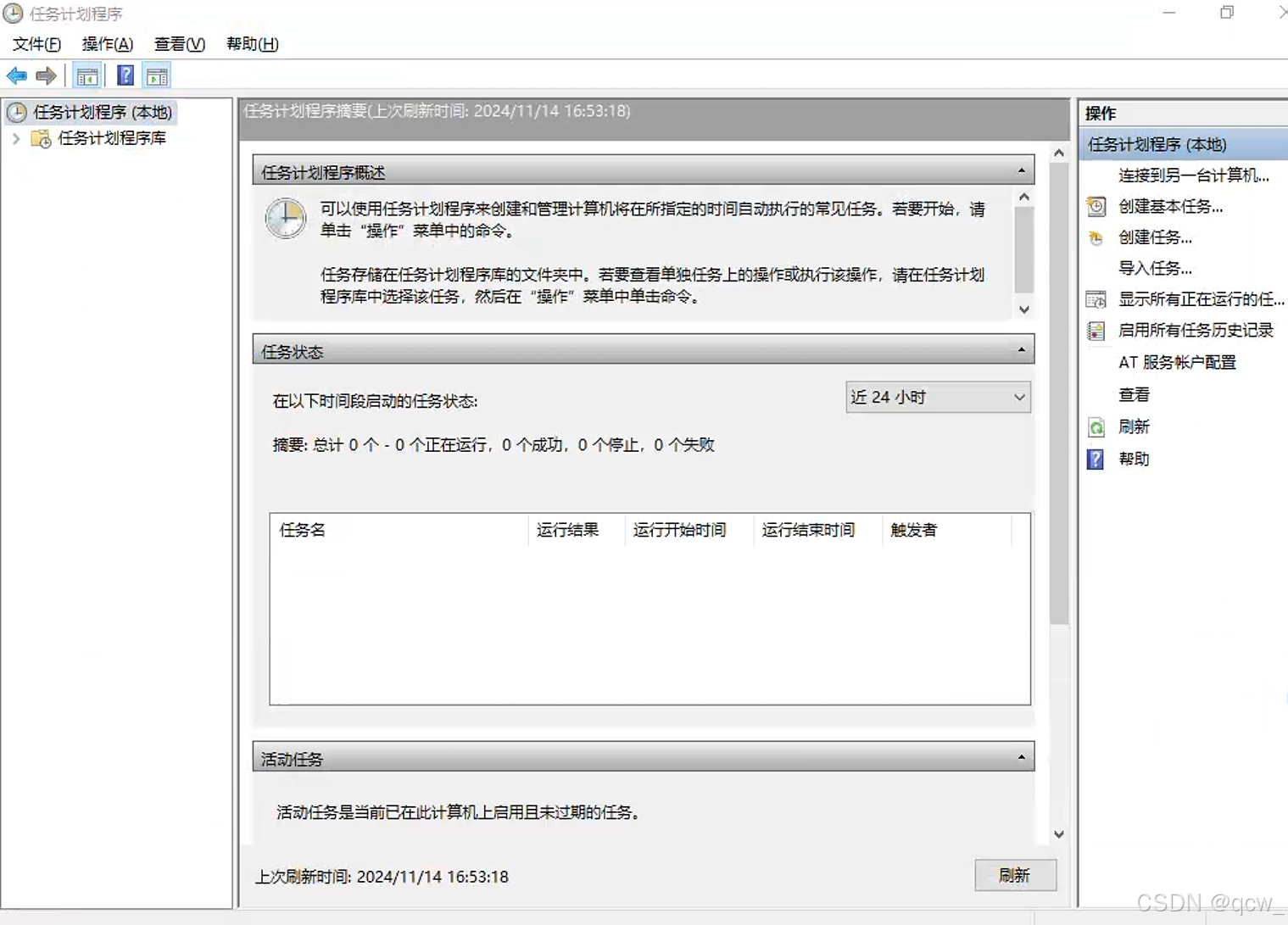The image size is (1288, 925).
Task: Click overview text scrollbar up arrow
Action: [x=1024, y=197]
